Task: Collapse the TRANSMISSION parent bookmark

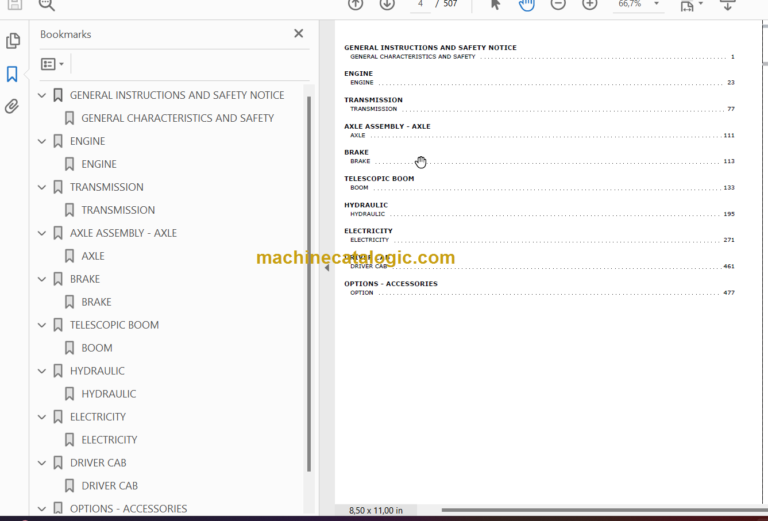Action: click(42, 188)
